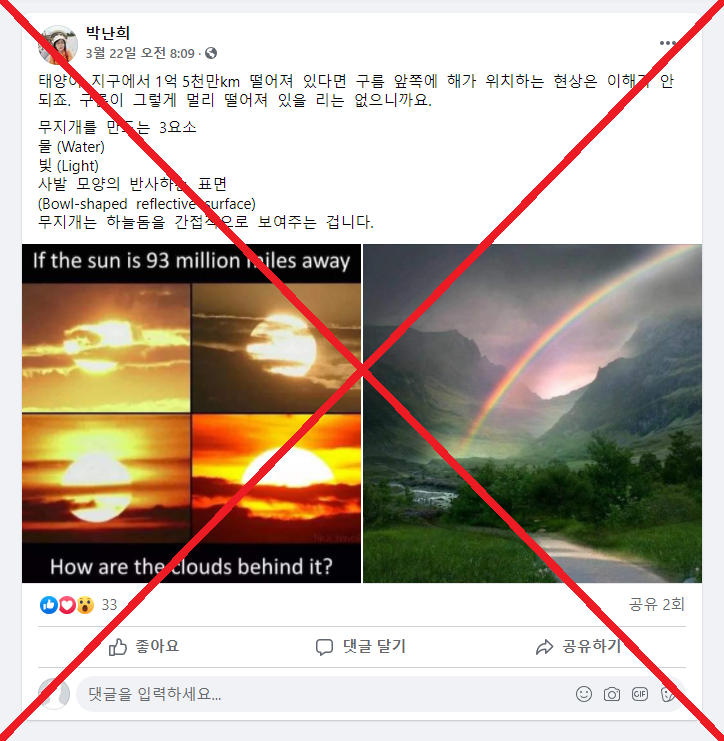The image size is (724, 741).
Task: Click the wow face reaction icon
Action: click(x=85, y=604)
